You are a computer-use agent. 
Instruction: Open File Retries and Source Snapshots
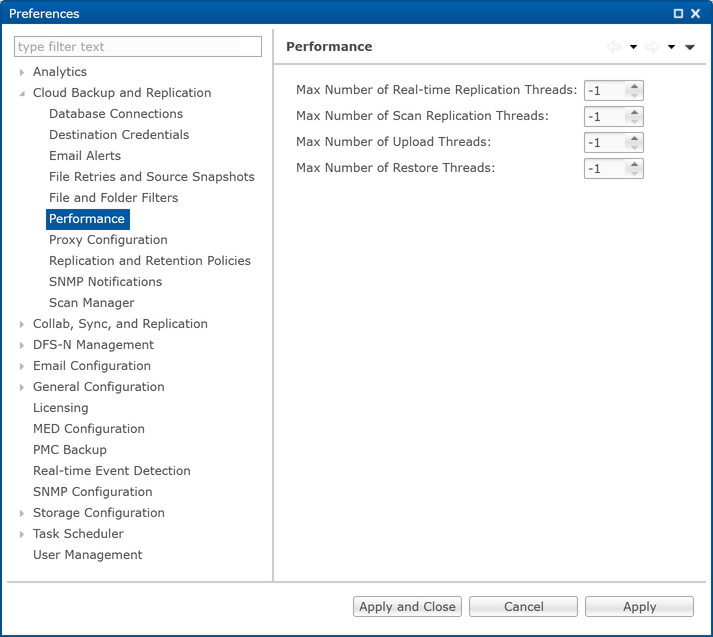pos(152,176)
